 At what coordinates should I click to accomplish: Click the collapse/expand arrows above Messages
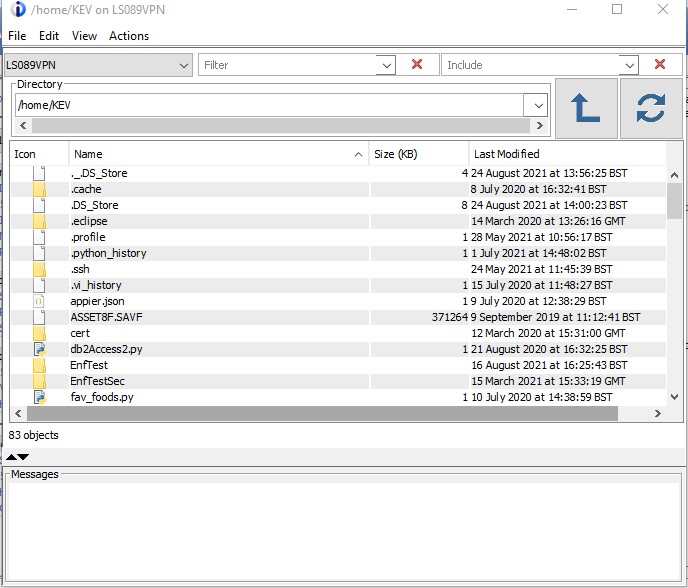18,457
